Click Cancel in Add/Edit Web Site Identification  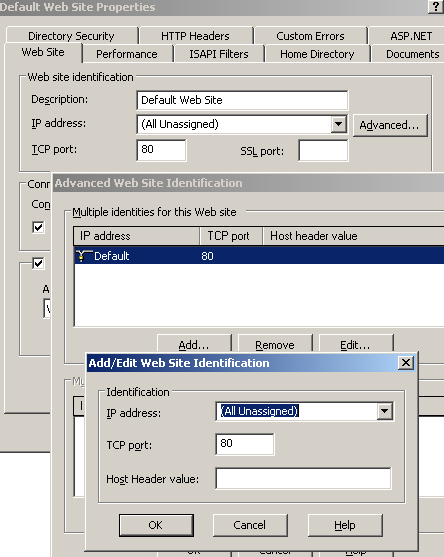(250, 525)
